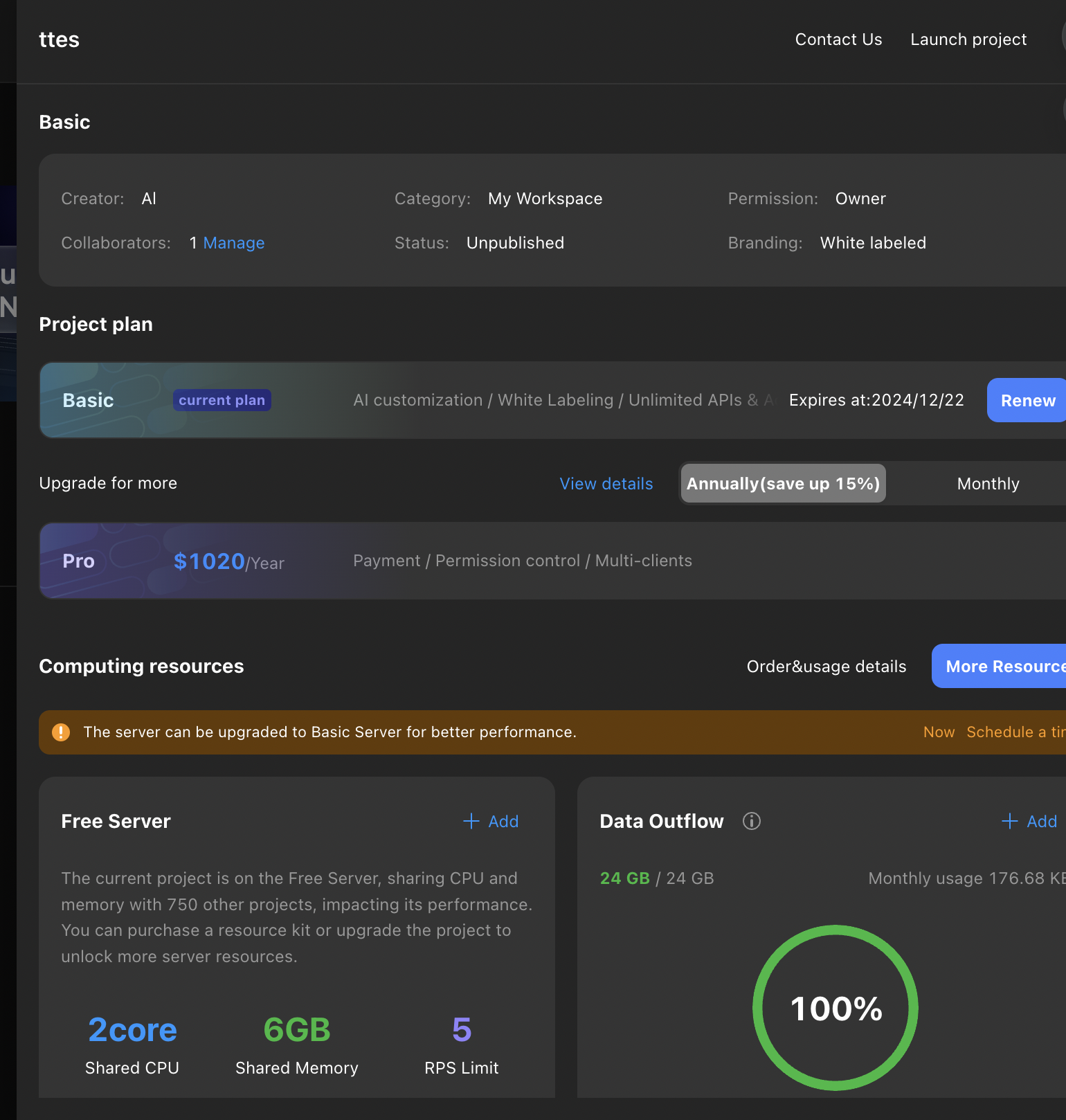Click My Workspace category value
Image resolution: width=1066 pixels, height=1120 pixels.
545,199
